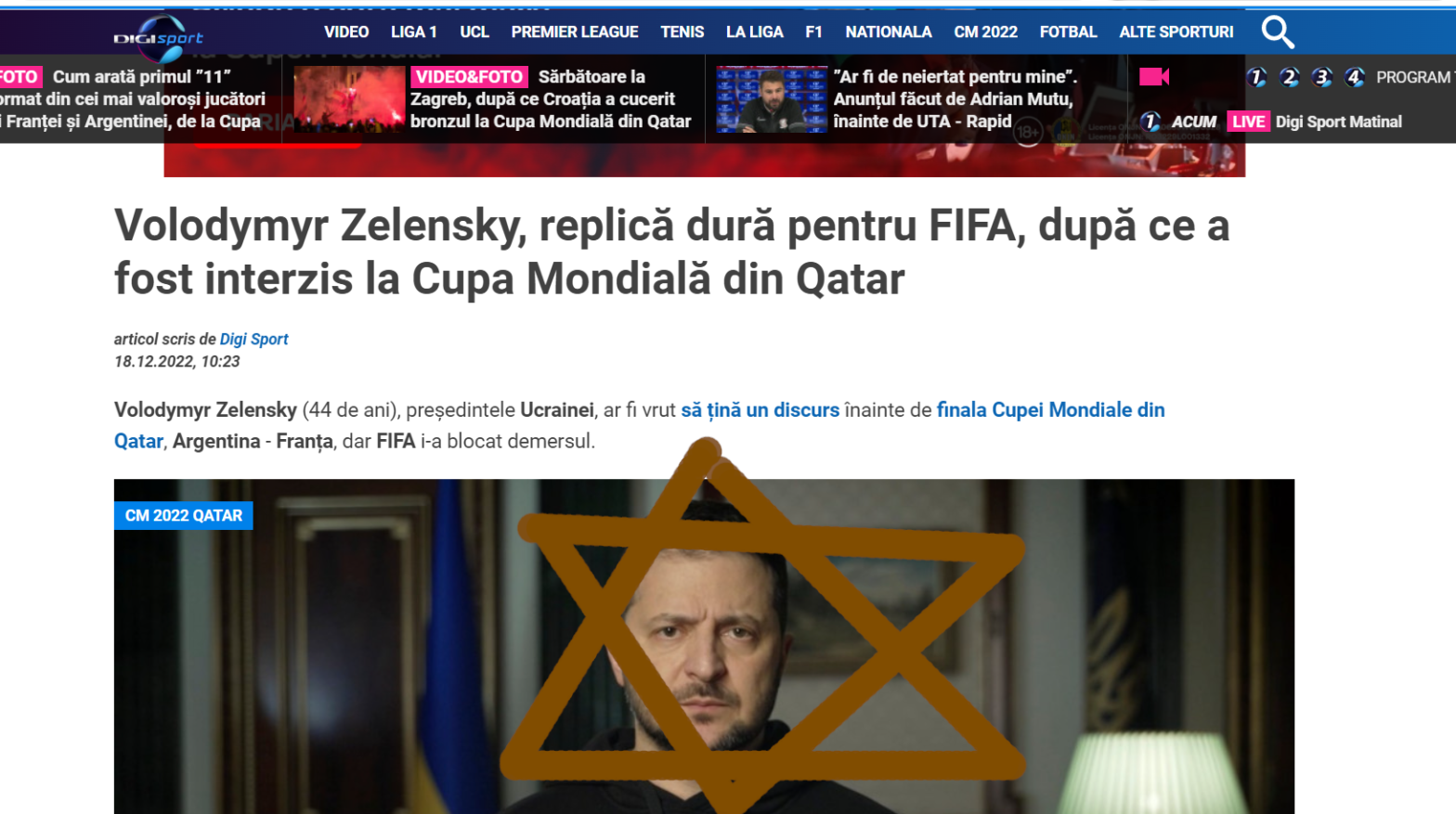
Task: Go to the PREMIER LEAGUE section
Action: pos(575,32)
